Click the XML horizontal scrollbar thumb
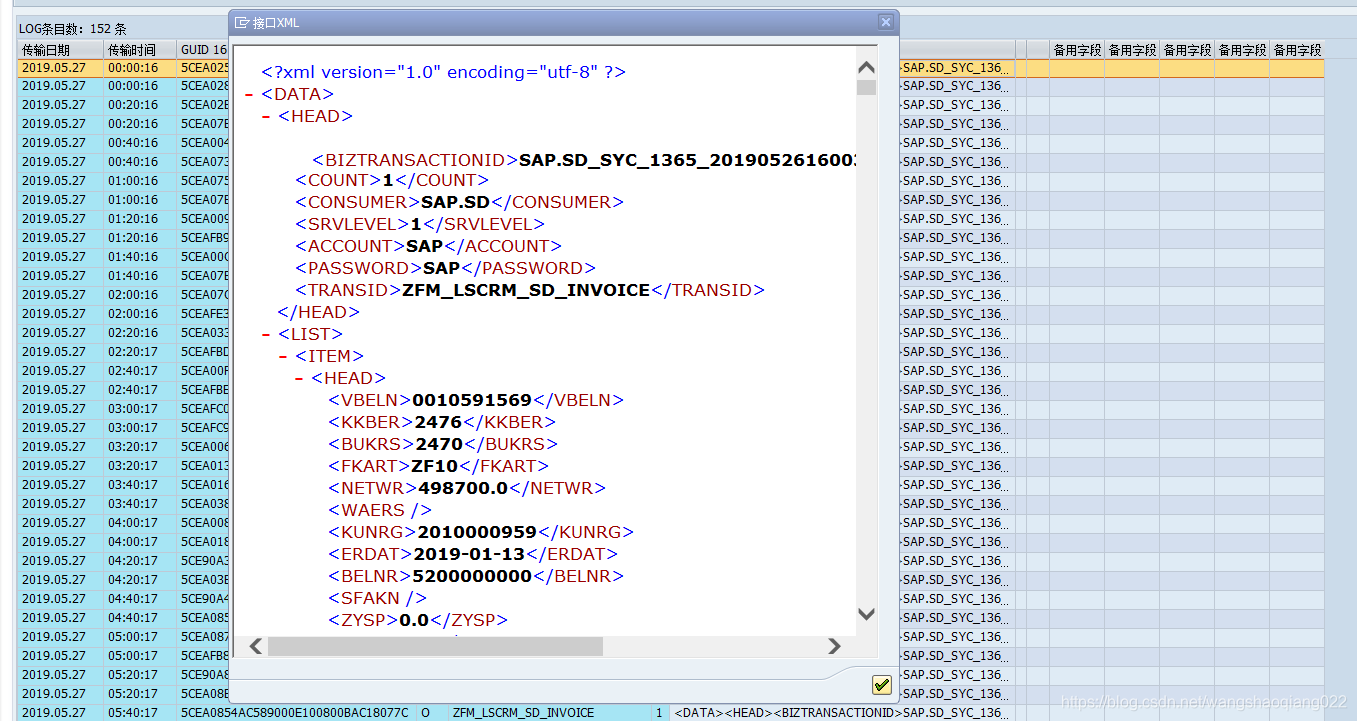This screenshot has width=1357, height=721. (x=435, y=646)
